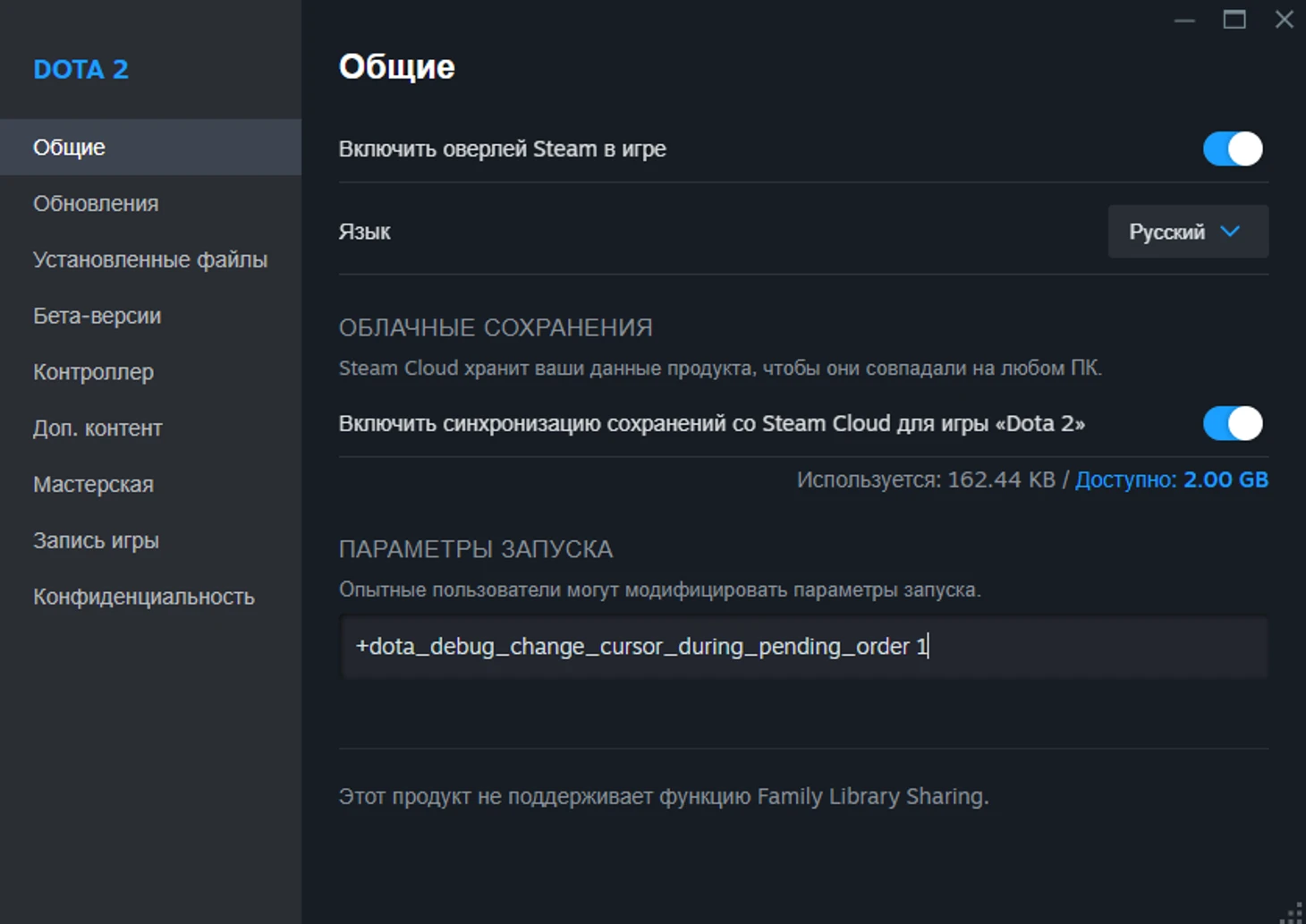Screen dimensions: 1306x924
Task: Switch to Запись игры settings
Action: pos(97,541)
